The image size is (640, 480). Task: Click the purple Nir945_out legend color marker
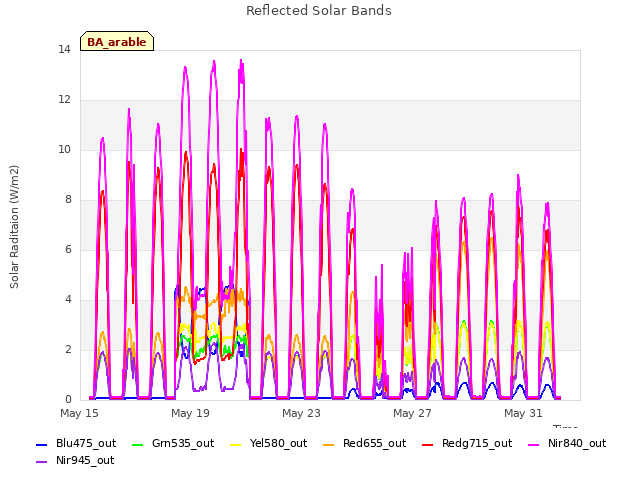pos(42,462)
